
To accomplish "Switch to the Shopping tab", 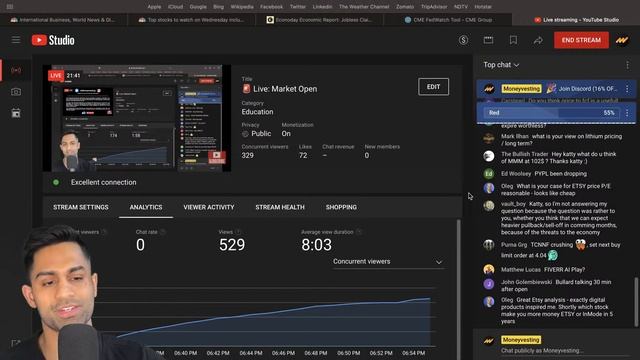I will (341, 207).
